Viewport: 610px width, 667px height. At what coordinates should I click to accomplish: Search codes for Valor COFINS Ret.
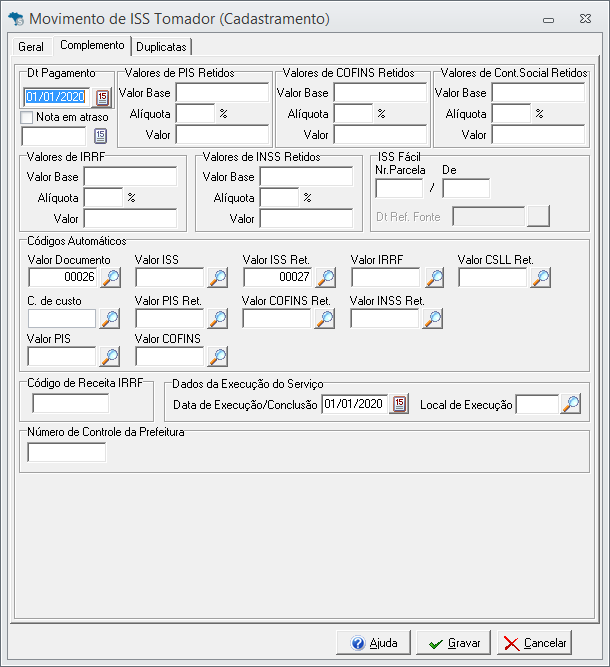[x=325, y=319]
